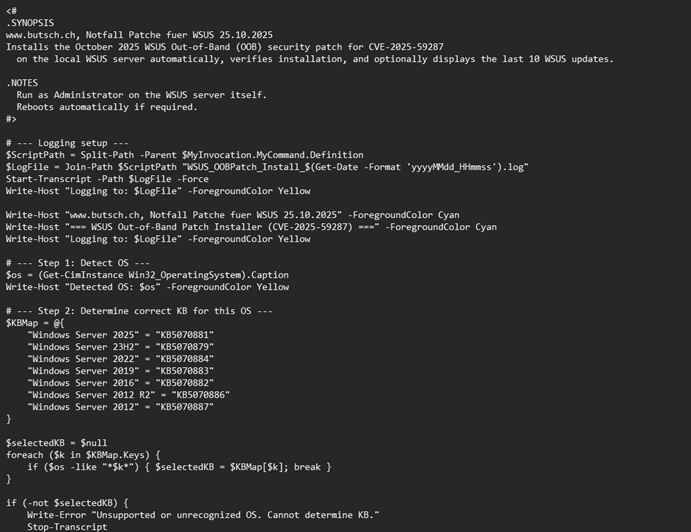This screenshot has width=691, height=532.
Task: Place cursor on '# --- Logging setup ---' comment
Action: click(x=67, y=143)
